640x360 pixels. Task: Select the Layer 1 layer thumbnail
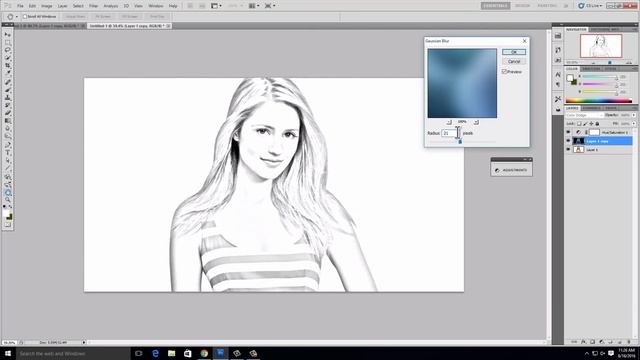pos(578,150)
